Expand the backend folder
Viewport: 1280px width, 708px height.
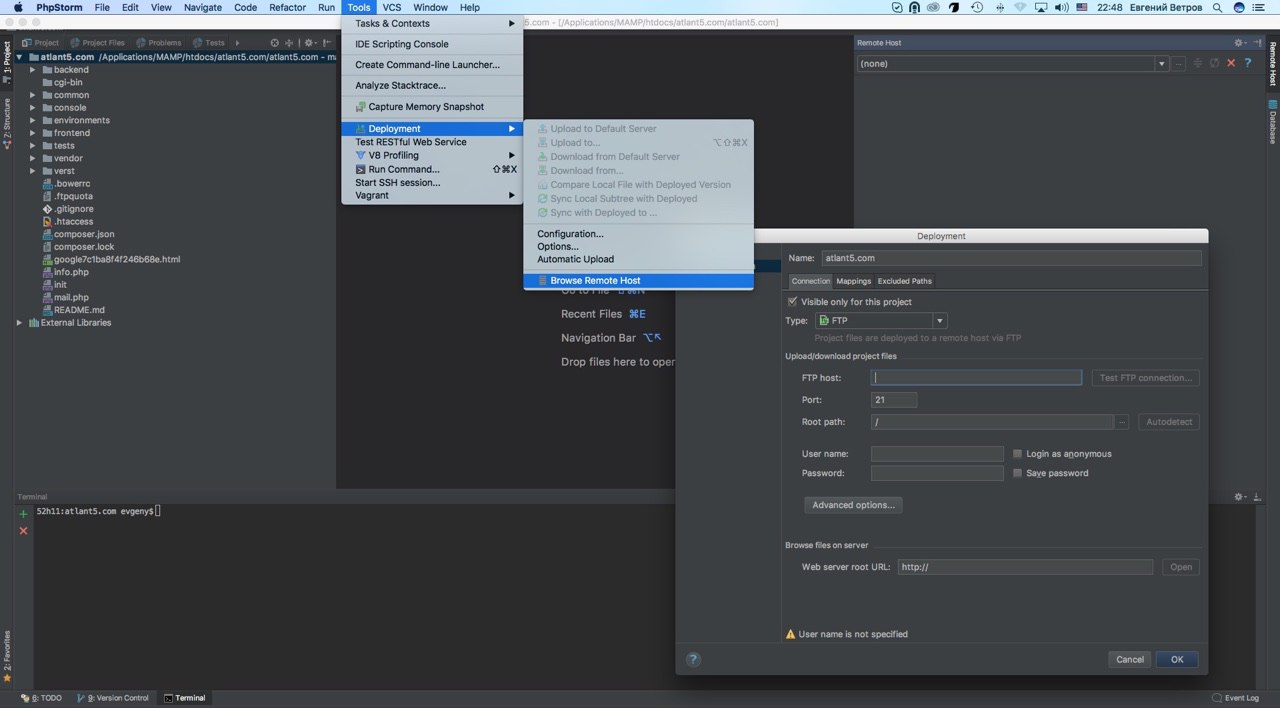point(33,70)
